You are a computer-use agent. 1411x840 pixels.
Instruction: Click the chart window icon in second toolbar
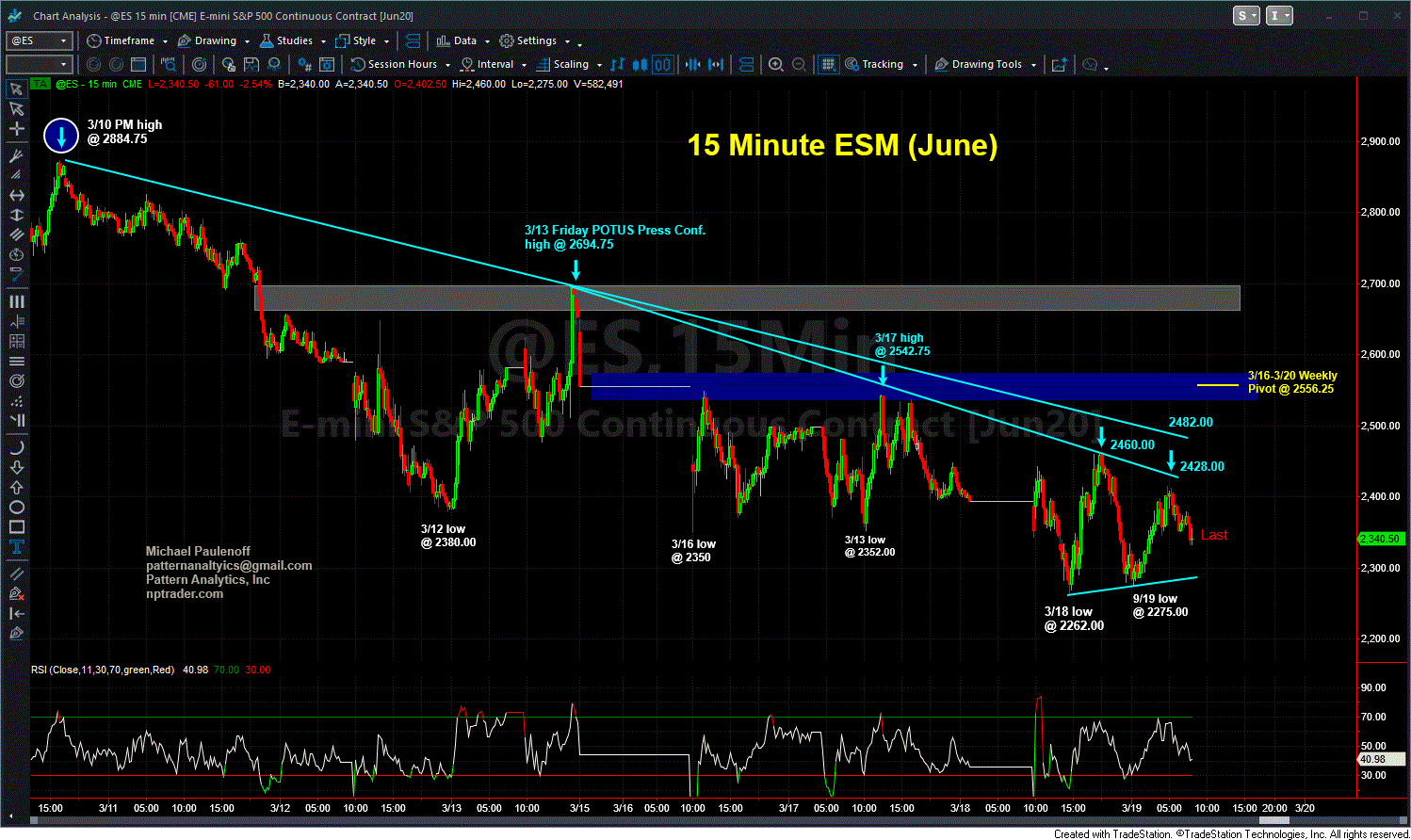pos(138,65)
